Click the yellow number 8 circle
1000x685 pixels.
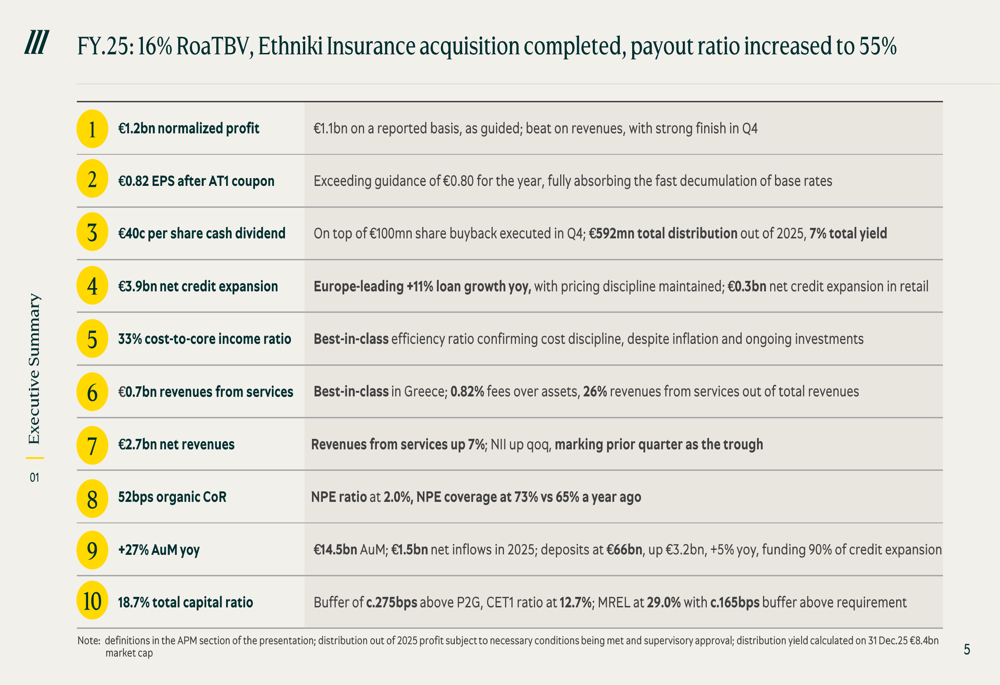(x=92, y=497)
